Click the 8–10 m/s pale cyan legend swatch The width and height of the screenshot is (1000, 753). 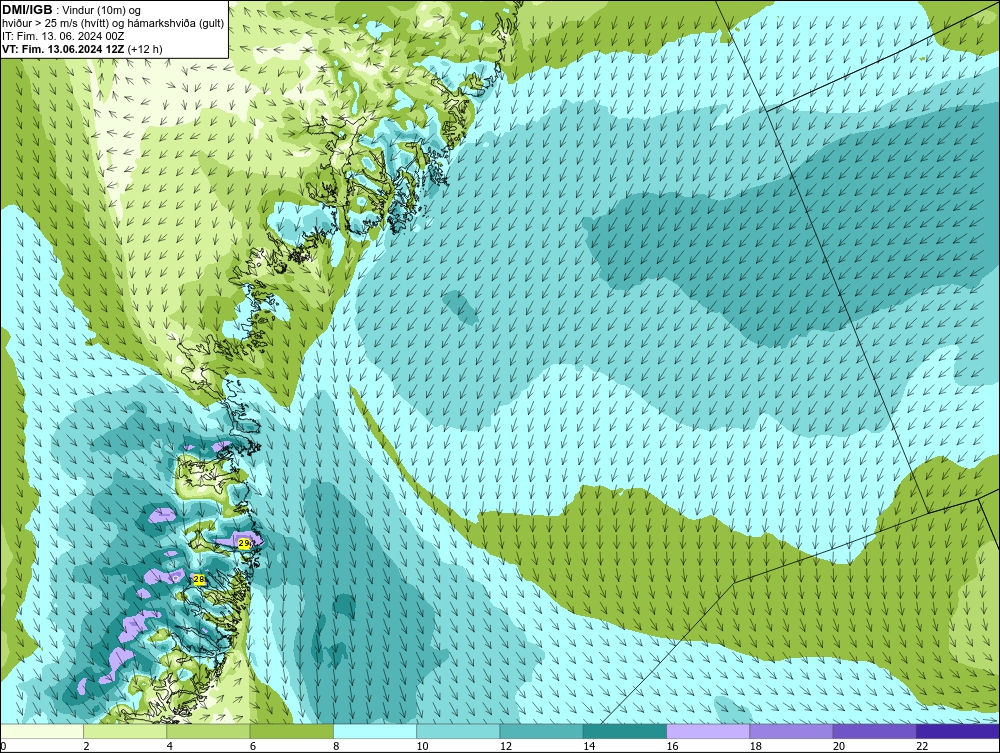click(x=375, y=731)
